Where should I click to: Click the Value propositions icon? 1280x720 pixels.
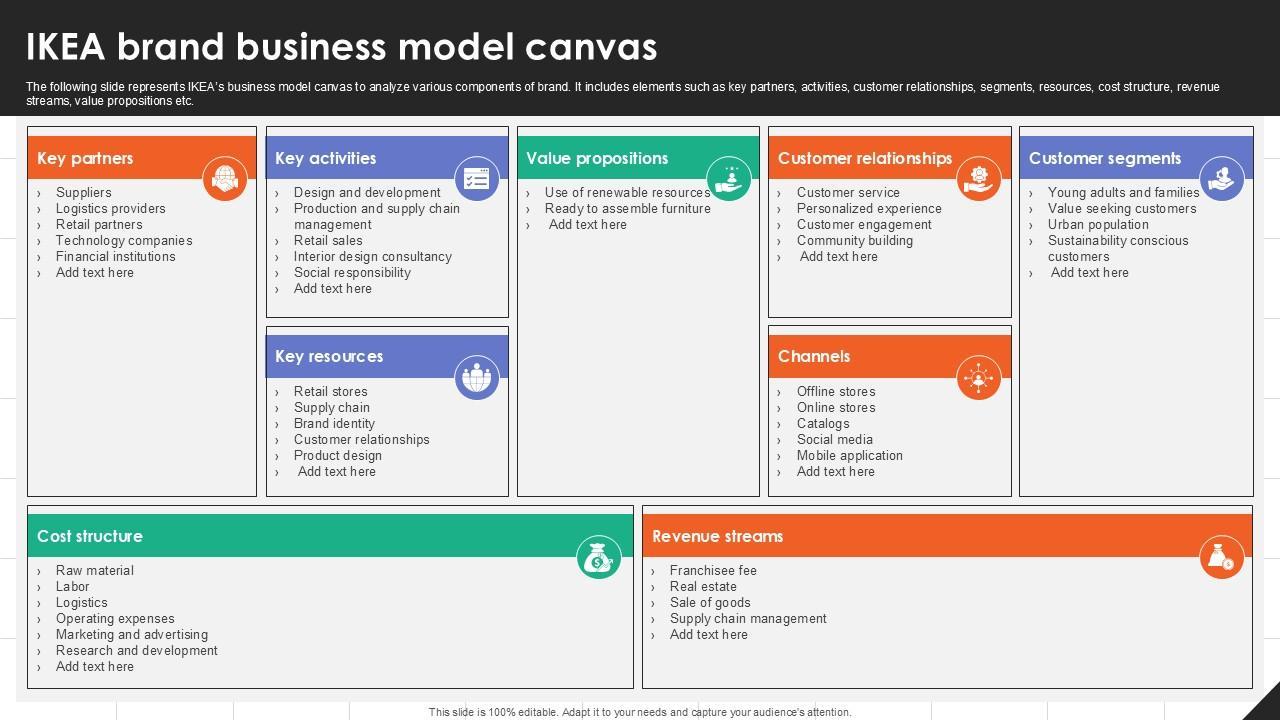click(x=728, y=179)
